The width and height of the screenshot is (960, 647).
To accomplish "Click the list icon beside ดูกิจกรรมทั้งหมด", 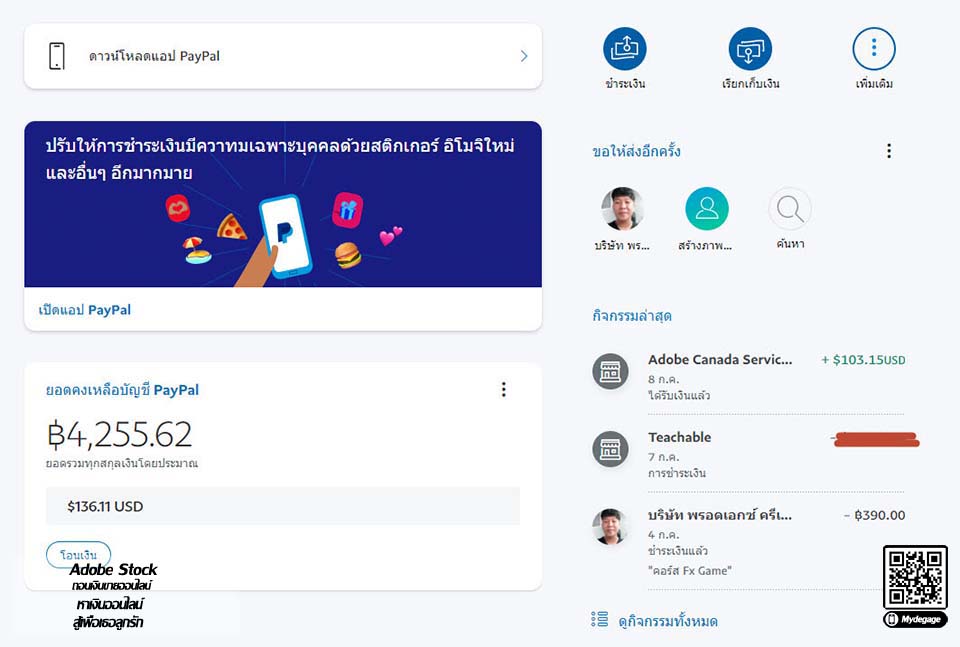I will [x=600, y=619].
